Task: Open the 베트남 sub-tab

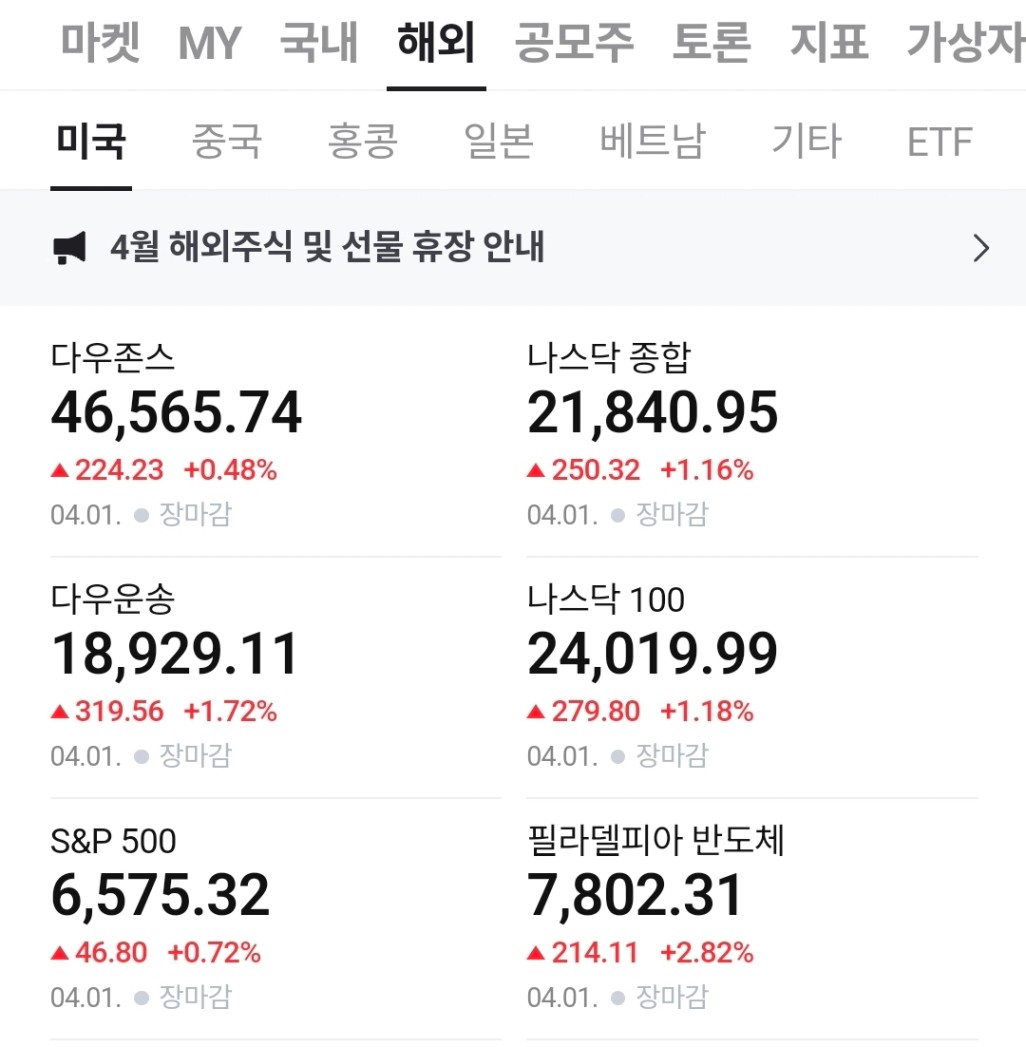Action: coord(652,142)
